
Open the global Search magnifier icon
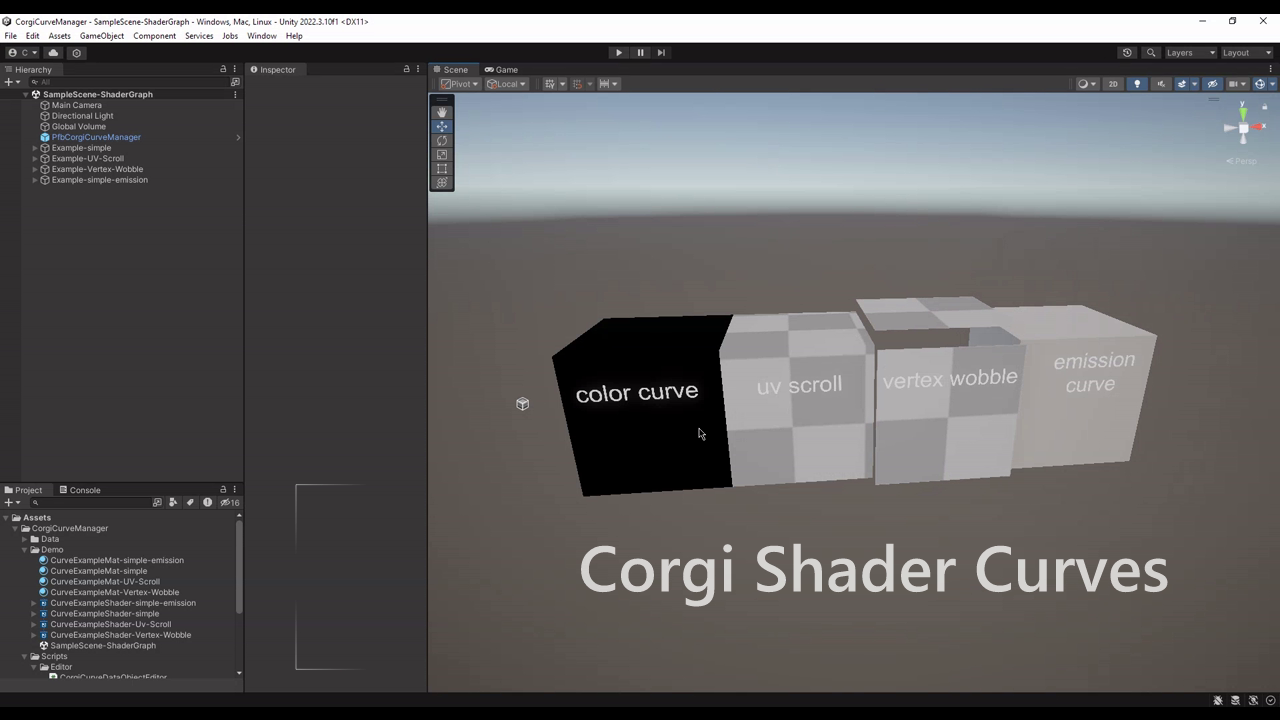1151,53
